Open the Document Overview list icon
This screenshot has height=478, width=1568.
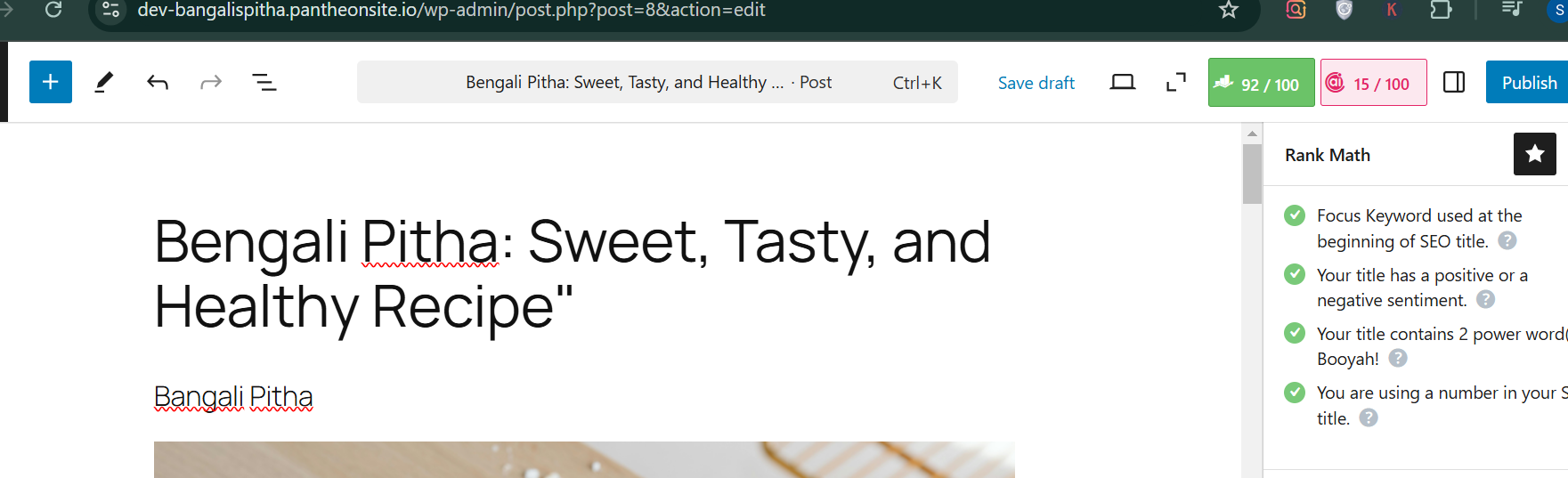click(264, 83)
